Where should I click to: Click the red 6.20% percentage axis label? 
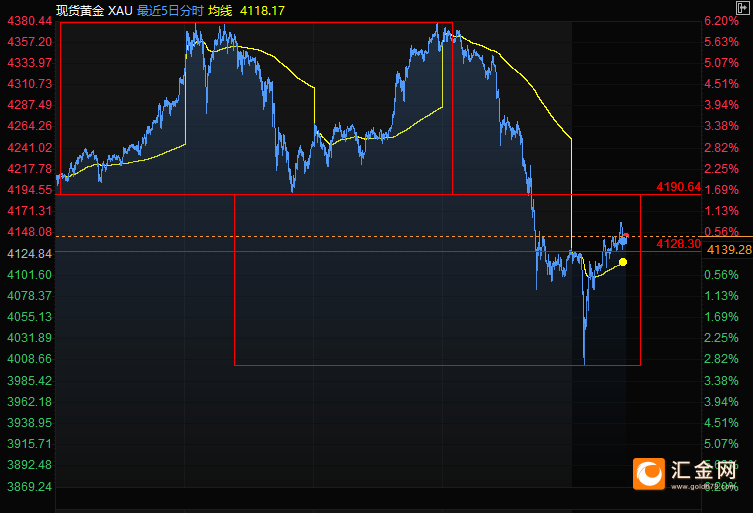click(721, 21)
